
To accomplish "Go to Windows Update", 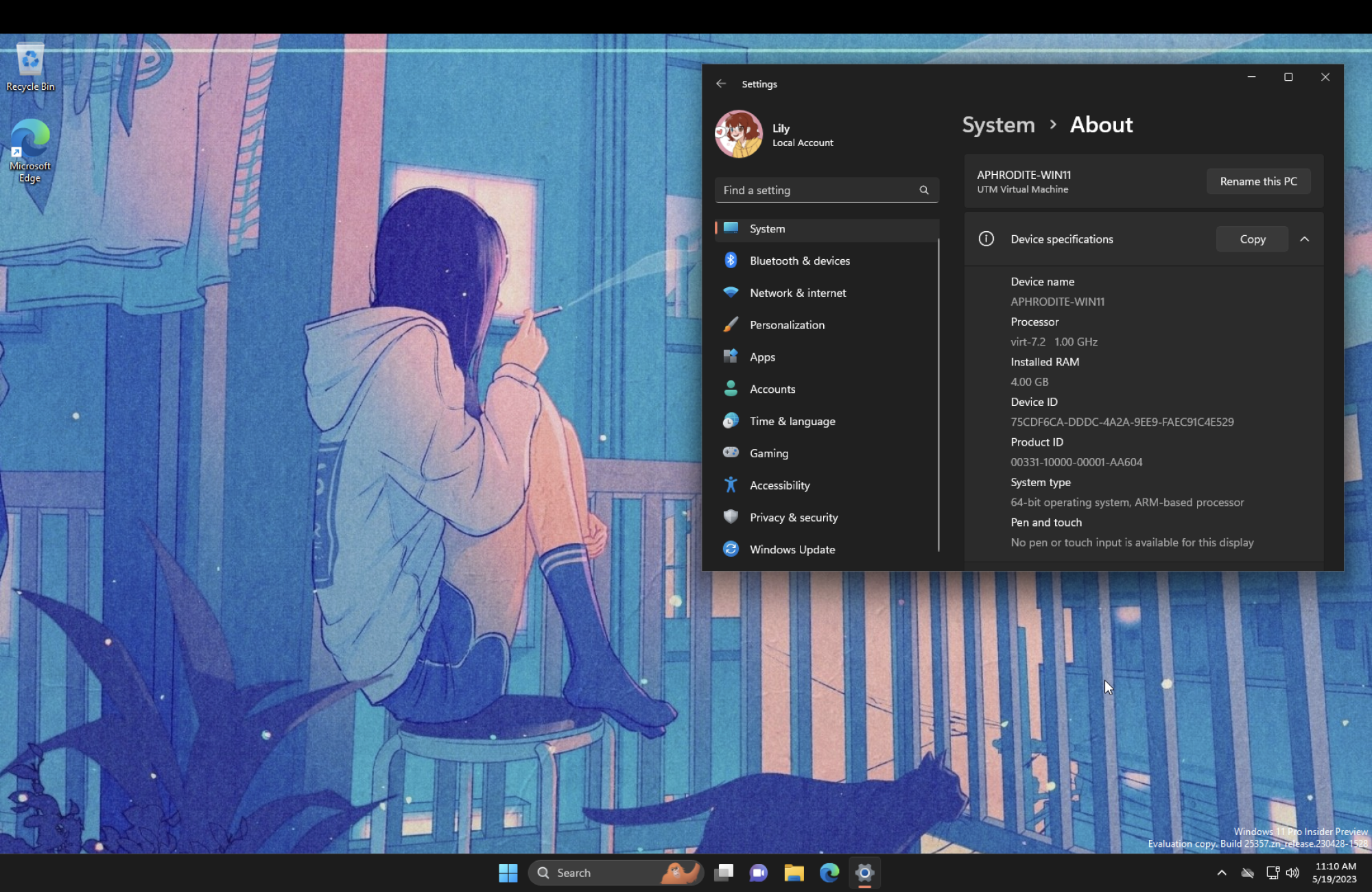I will [x=792, y=550].
